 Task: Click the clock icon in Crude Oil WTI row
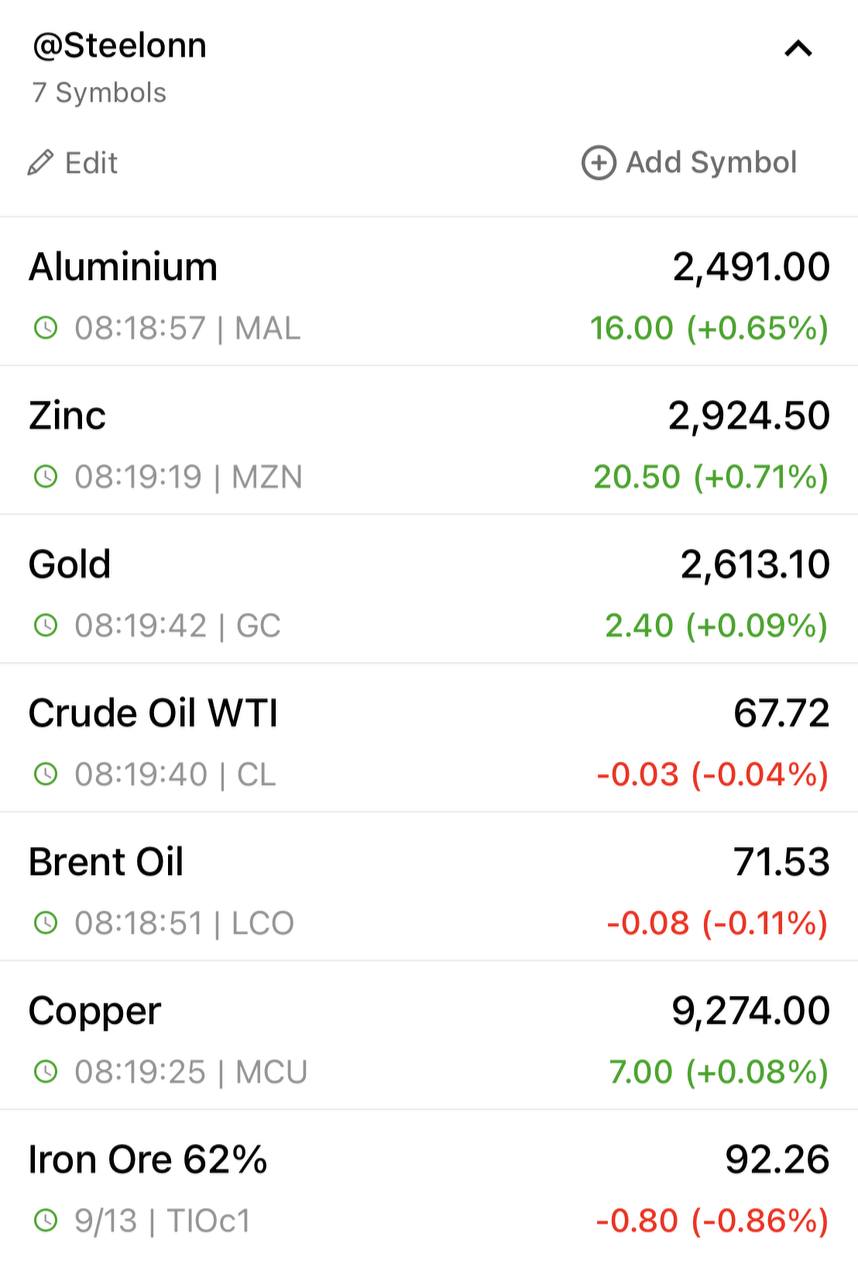pyautogui.click(x=46, y=774)
